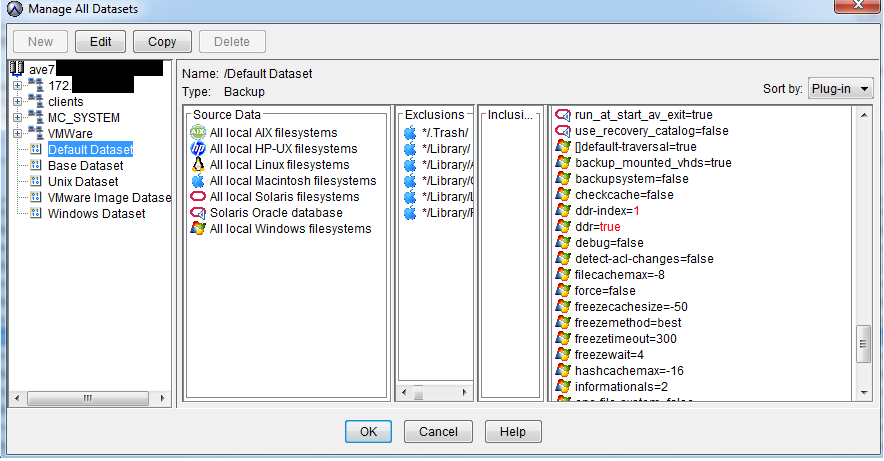
Task: Click the options list vertical scrollbar thumb
Action: click(864, 344)
